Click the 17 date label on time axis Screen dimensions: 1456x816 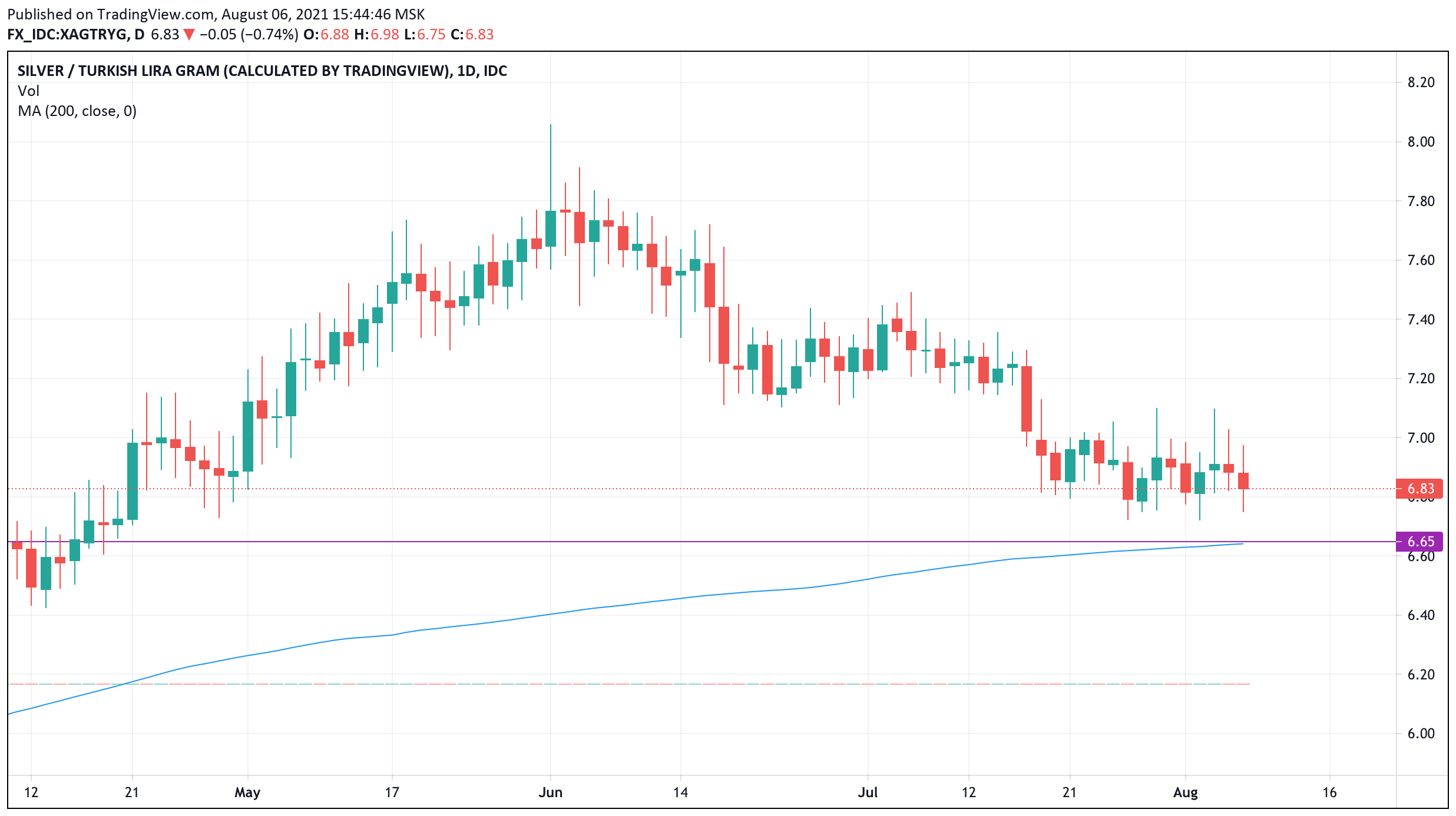click(x=392, y=792)
